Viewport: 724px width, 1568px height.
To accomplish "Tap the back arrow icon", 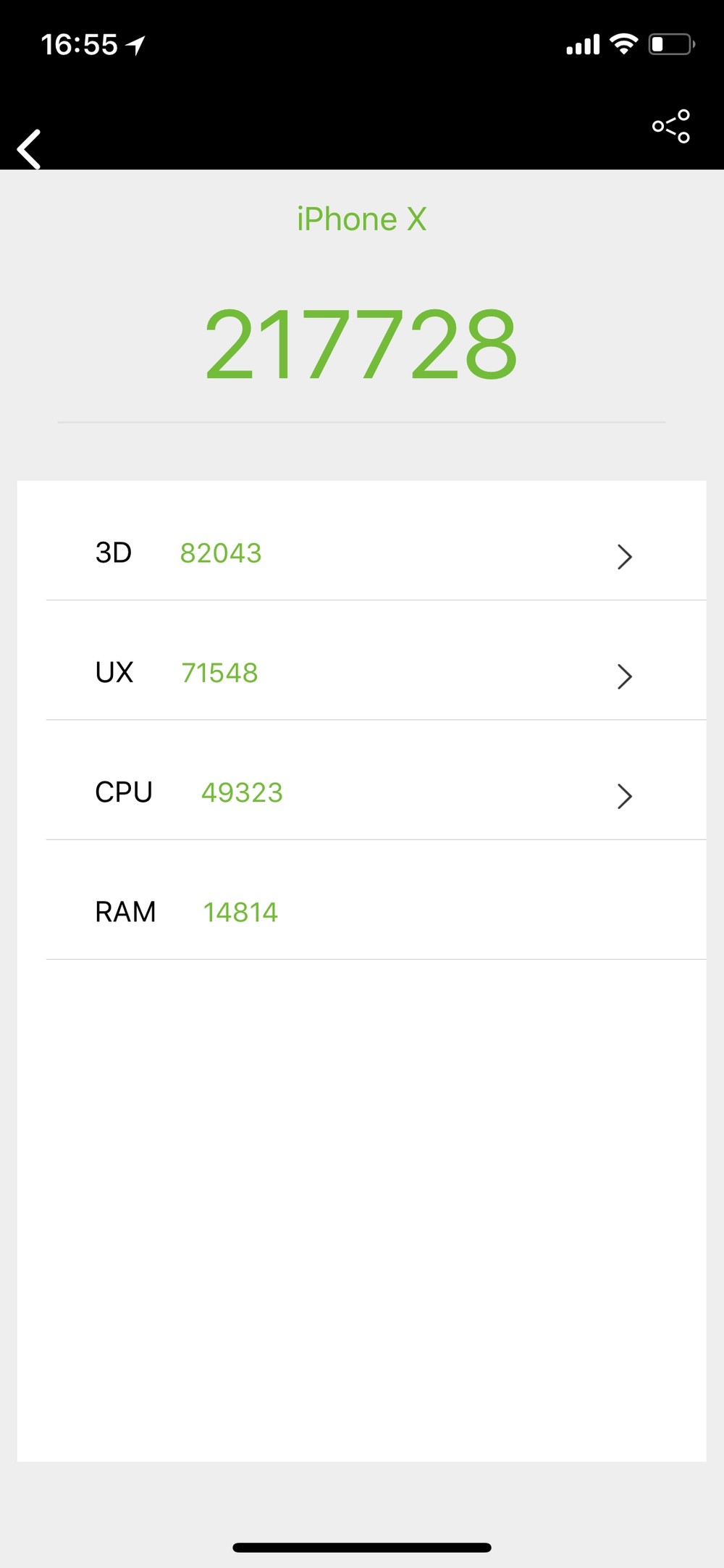I will click(29, 149).
